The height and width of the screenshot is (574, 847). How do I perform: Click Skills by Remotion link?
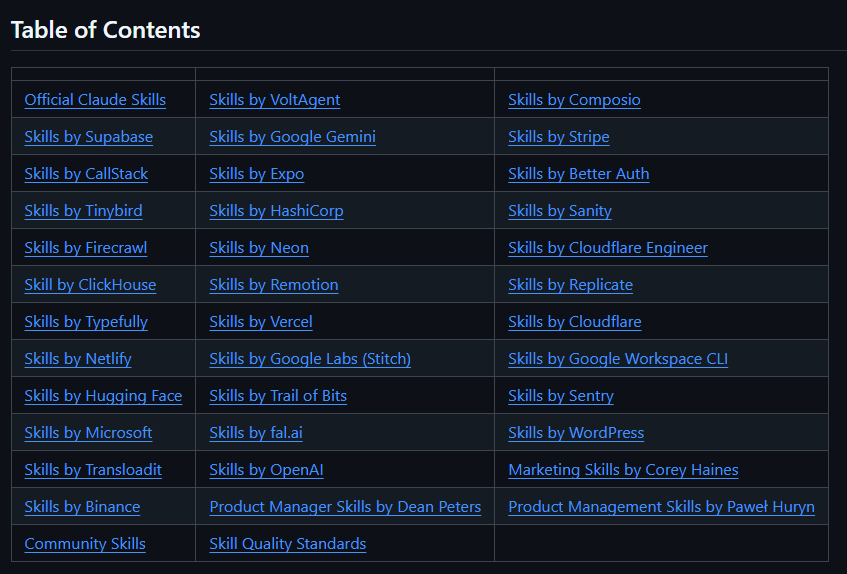tap(273, 285)
